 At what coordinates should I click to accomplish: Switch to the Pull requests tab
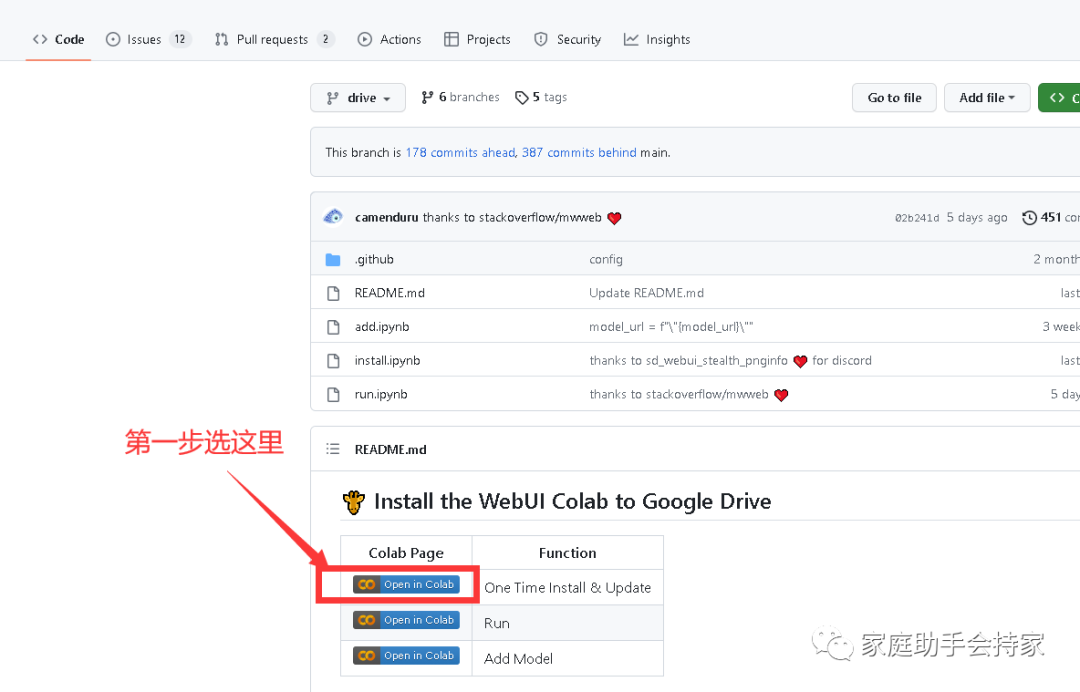[274, 39]
